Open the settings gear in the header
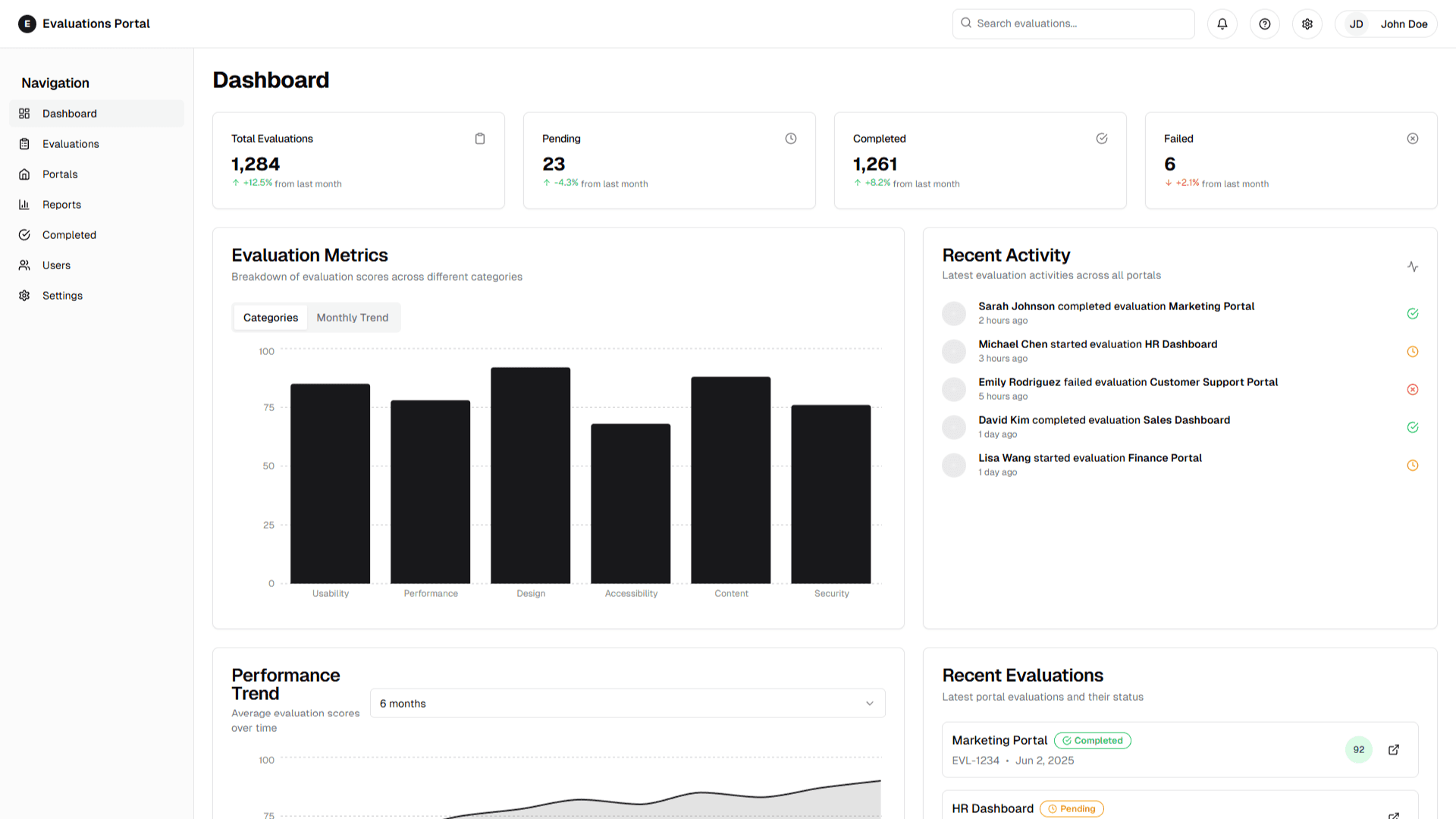 (x=1307, y=24)
